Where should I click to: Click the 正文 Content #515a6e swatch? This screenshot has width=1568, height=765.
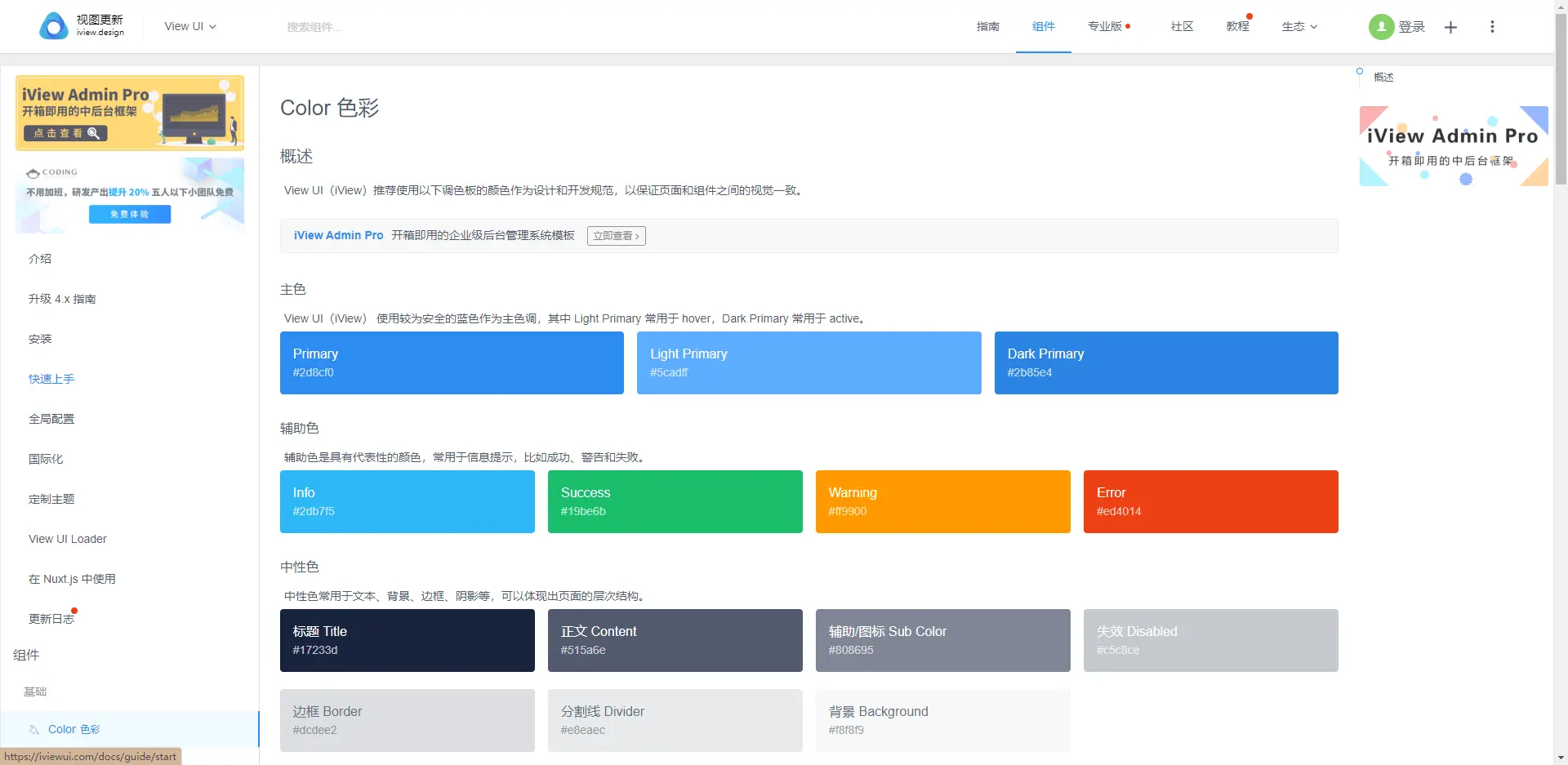[x=675, y=640]
